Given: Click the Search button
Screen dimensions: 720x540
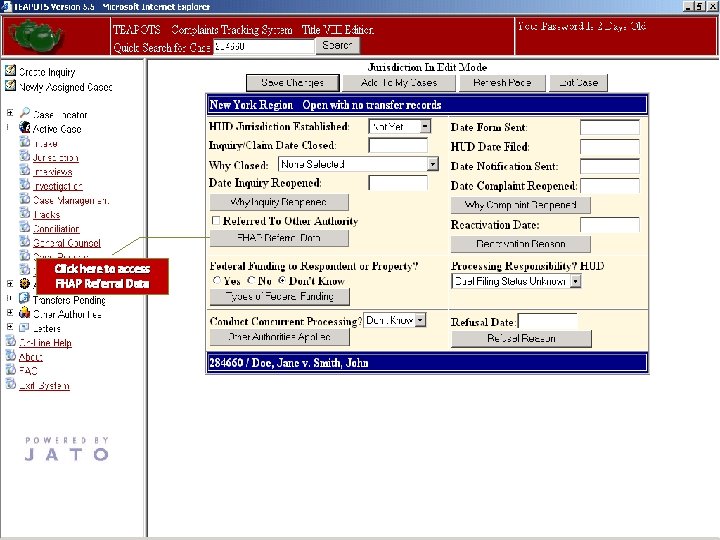Looking at the screenshot, I should click(x=338, y=45).
